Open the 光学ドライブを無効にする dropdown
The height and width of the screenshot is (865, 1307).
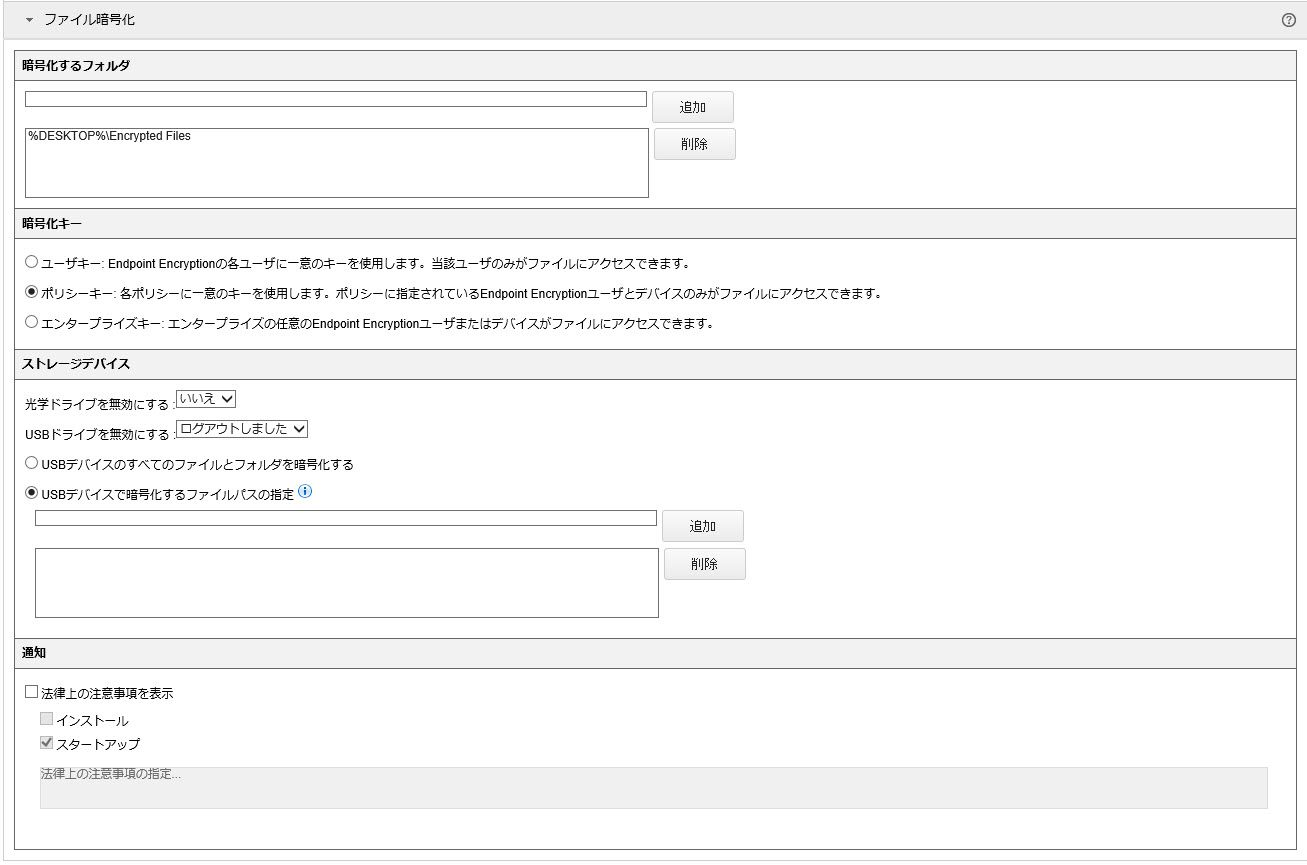pos(206,399)
